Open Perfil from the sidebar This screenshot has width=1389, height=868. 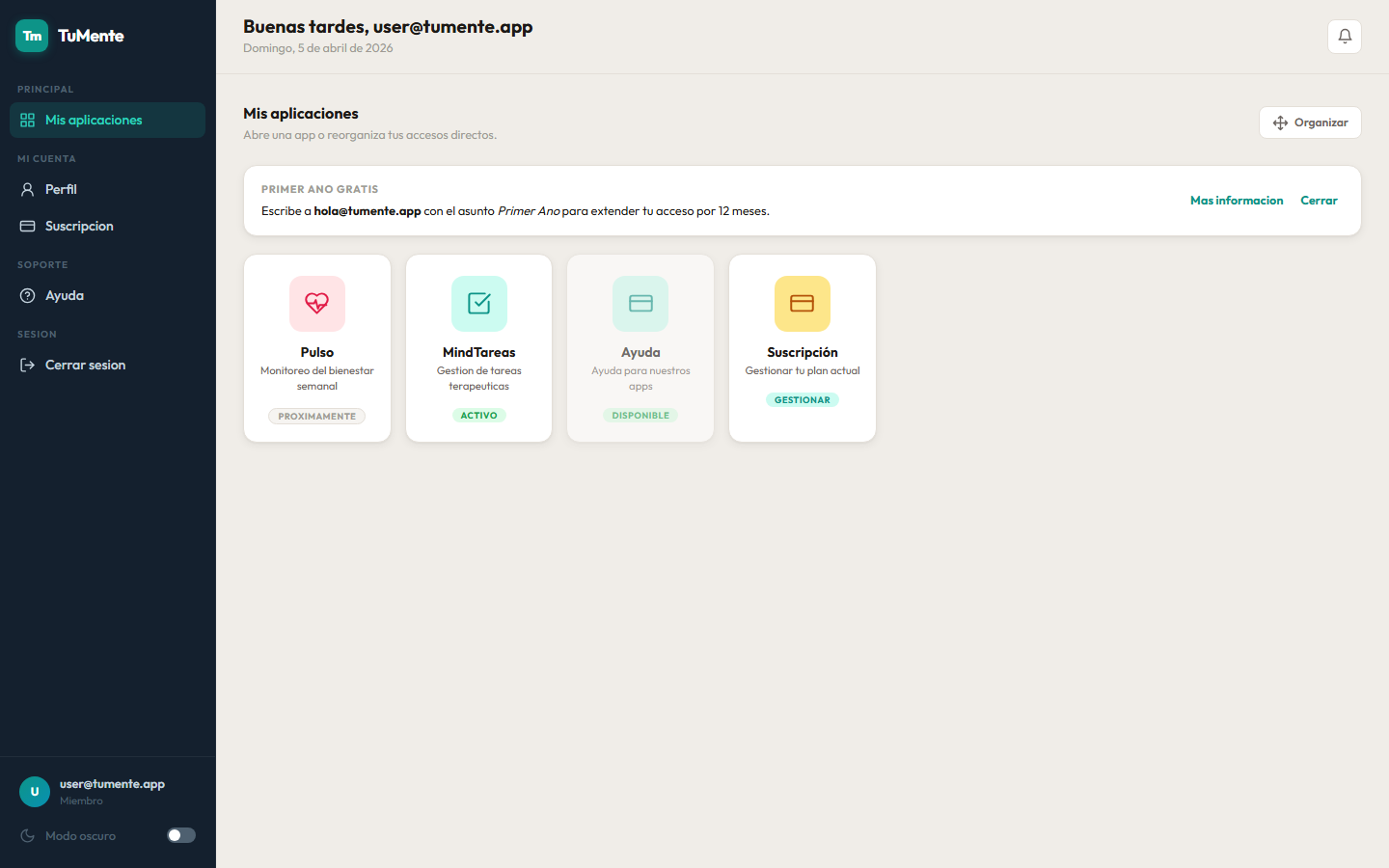pos(61,190)
